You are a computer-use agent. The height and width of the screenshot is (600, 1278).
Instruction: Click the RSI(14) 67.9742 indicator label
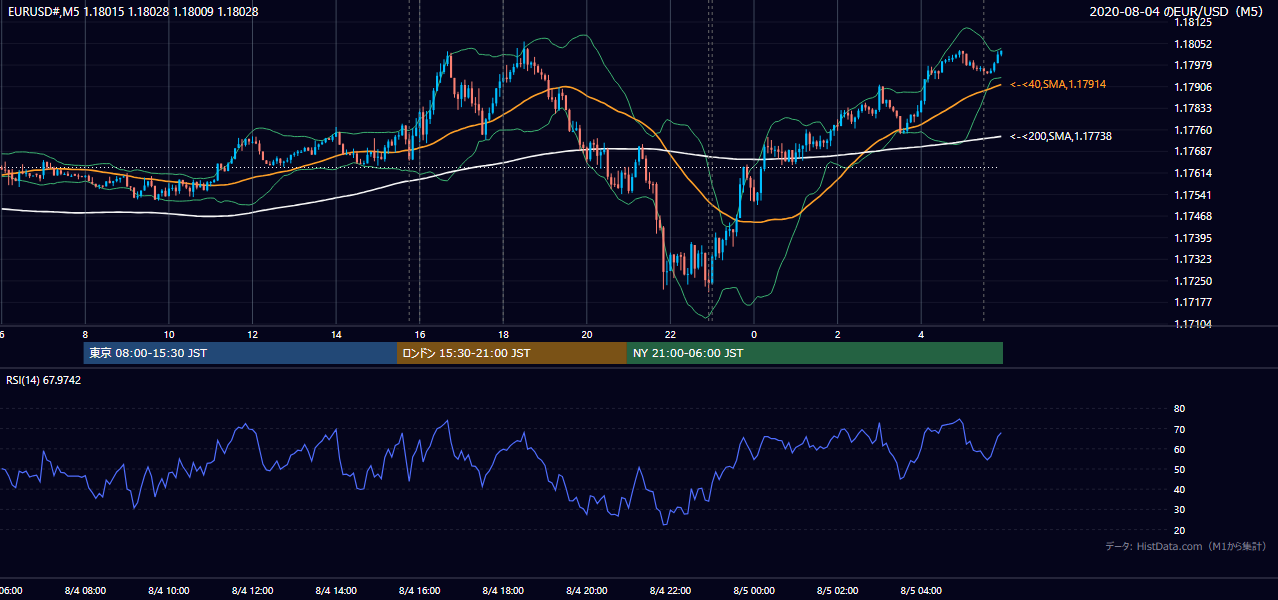[44, 380]
